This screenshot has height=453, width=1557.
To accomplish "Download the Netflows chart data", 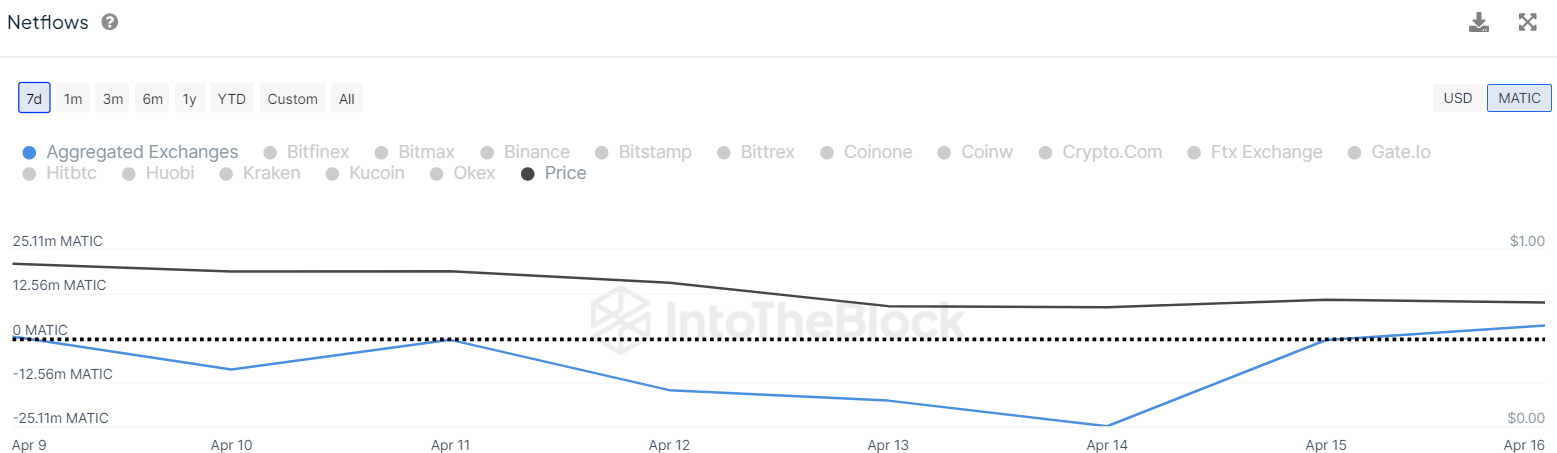I will pos(1479,22).
